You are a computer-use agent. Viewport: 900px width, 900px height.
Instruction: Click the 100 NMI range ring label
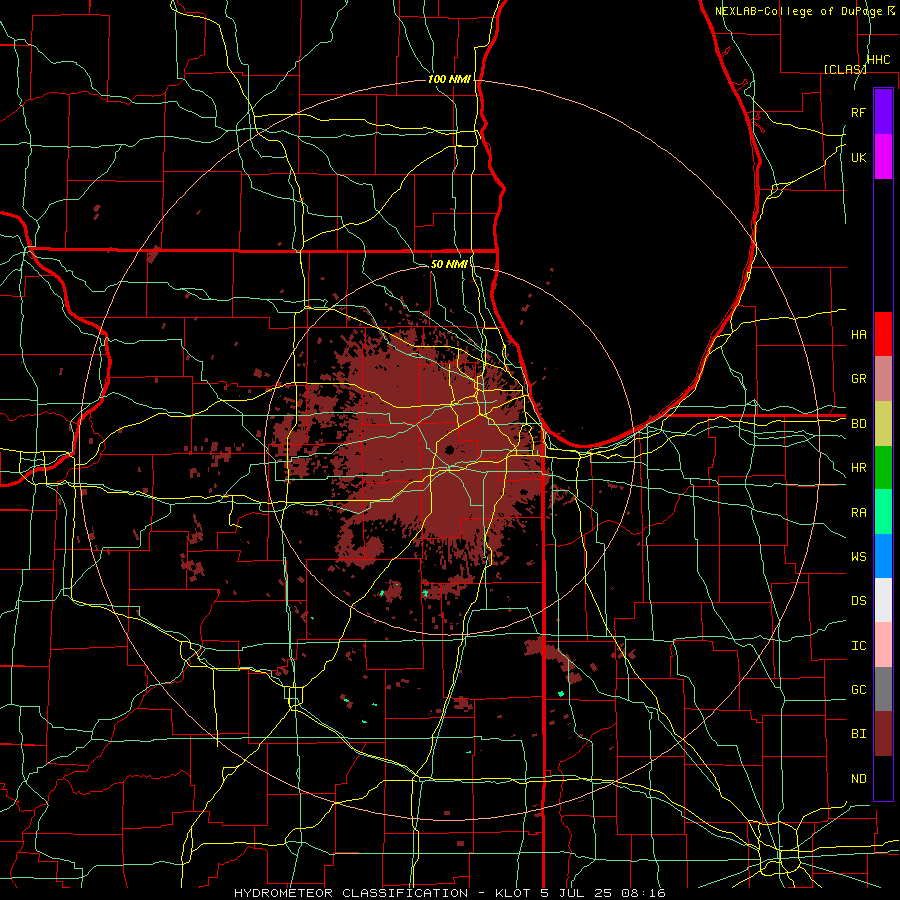coord(449,79)
